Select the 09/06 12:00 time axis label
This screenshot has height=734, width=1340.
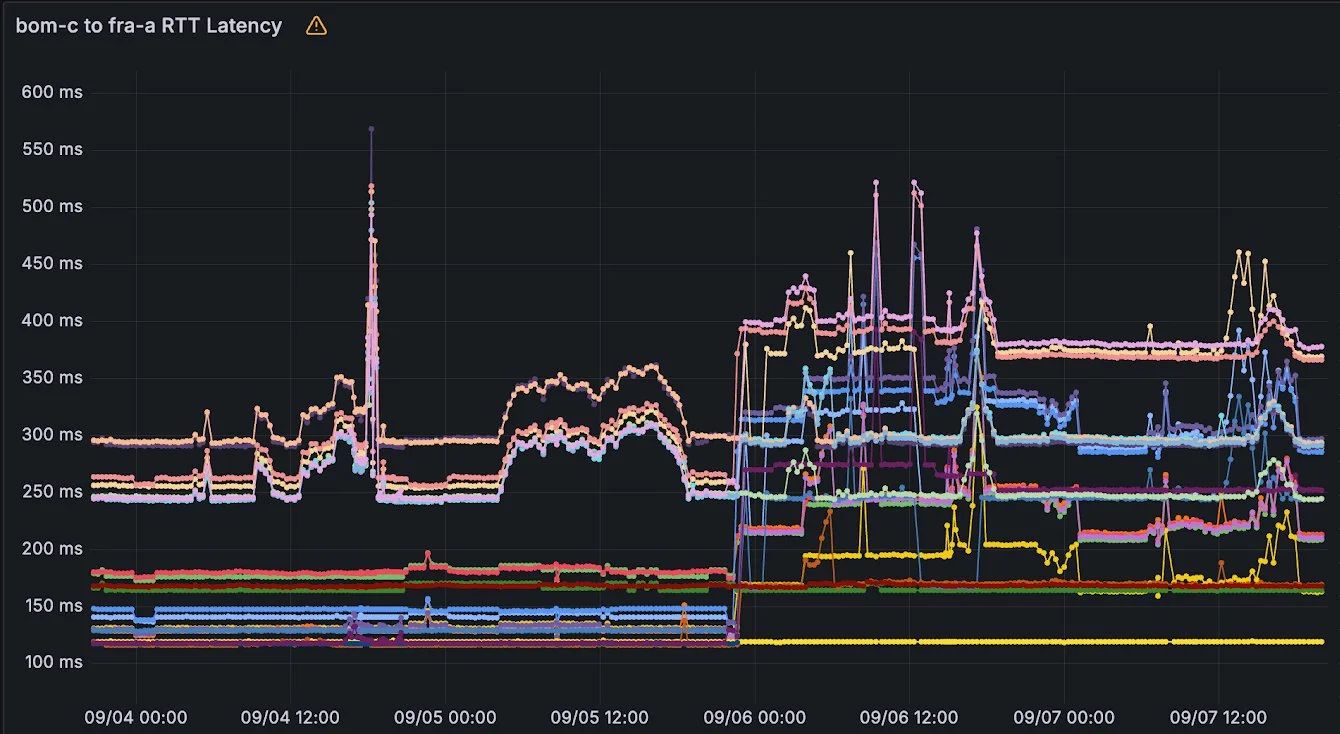pos(909,717)
